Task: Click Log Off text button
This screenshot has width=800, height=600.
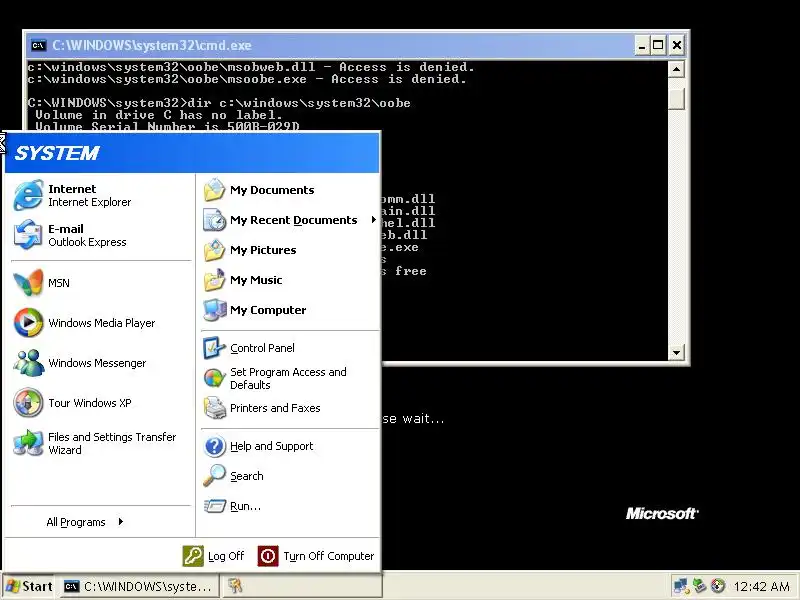Action: coord(226,556)
